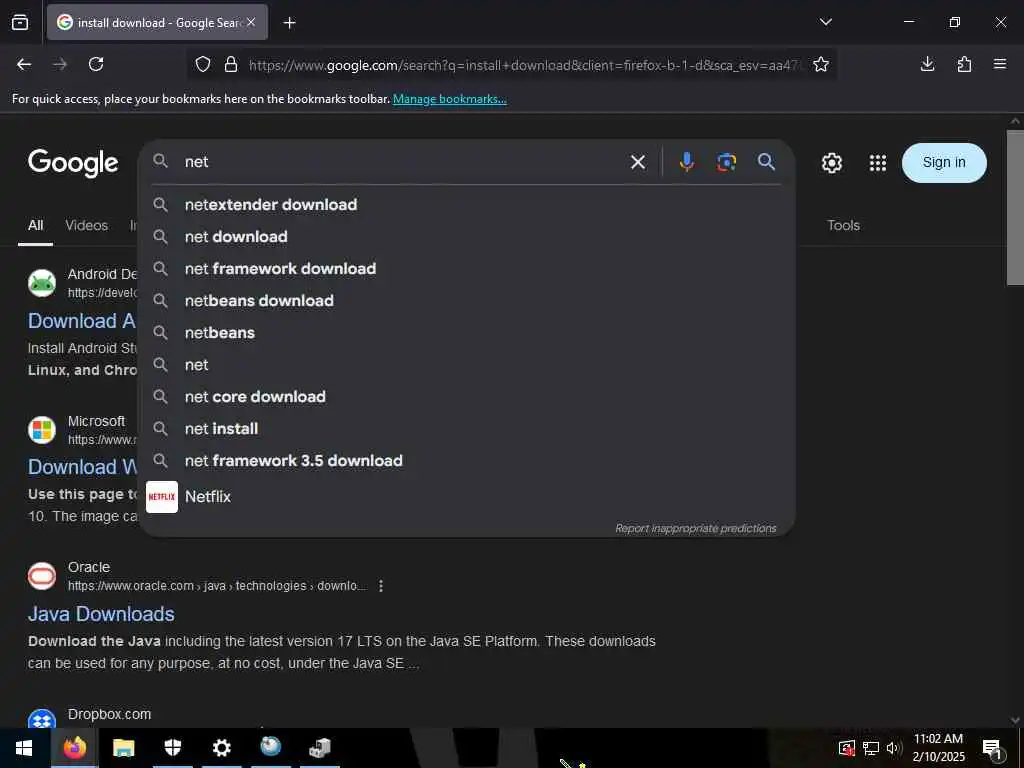Click the Oracle site favicon
Viewport: 1024px width, 768px height.
pyautogui.click(x=42, y=576)
